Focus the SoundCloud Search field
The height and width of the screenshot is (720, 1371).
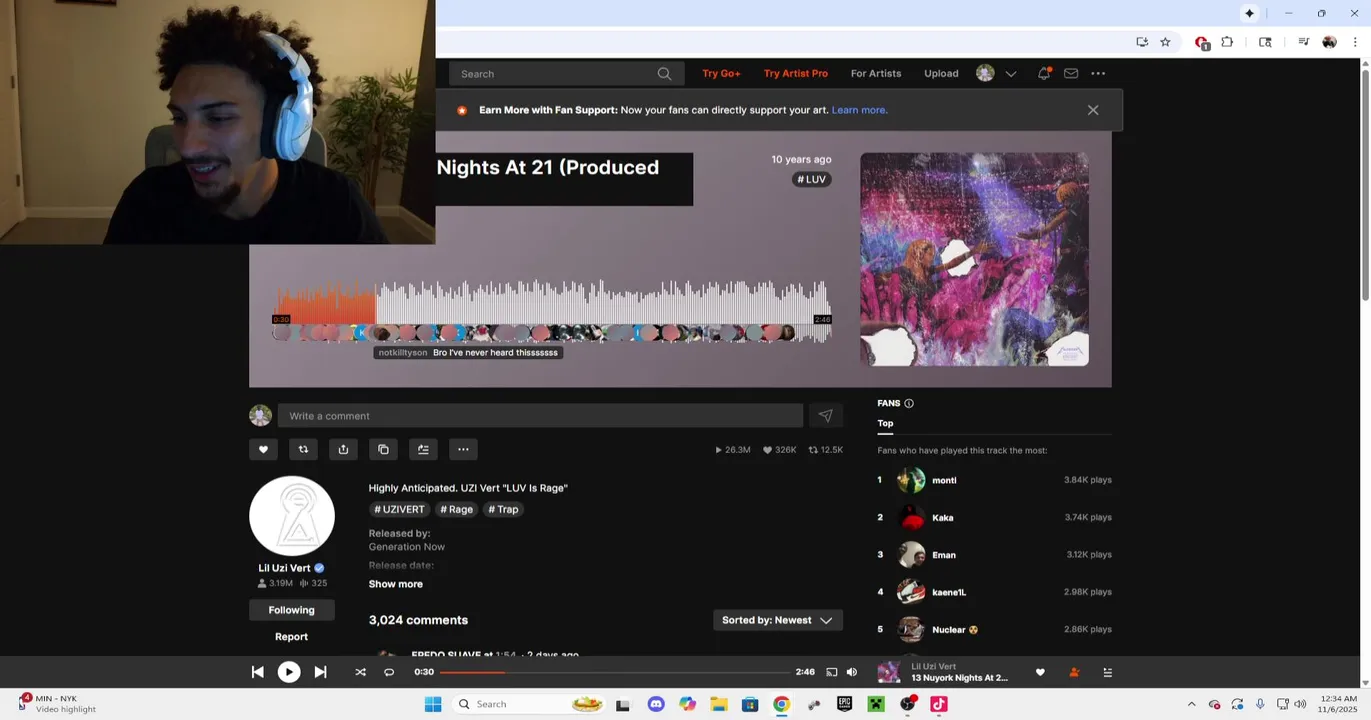(x=566, y=74)
